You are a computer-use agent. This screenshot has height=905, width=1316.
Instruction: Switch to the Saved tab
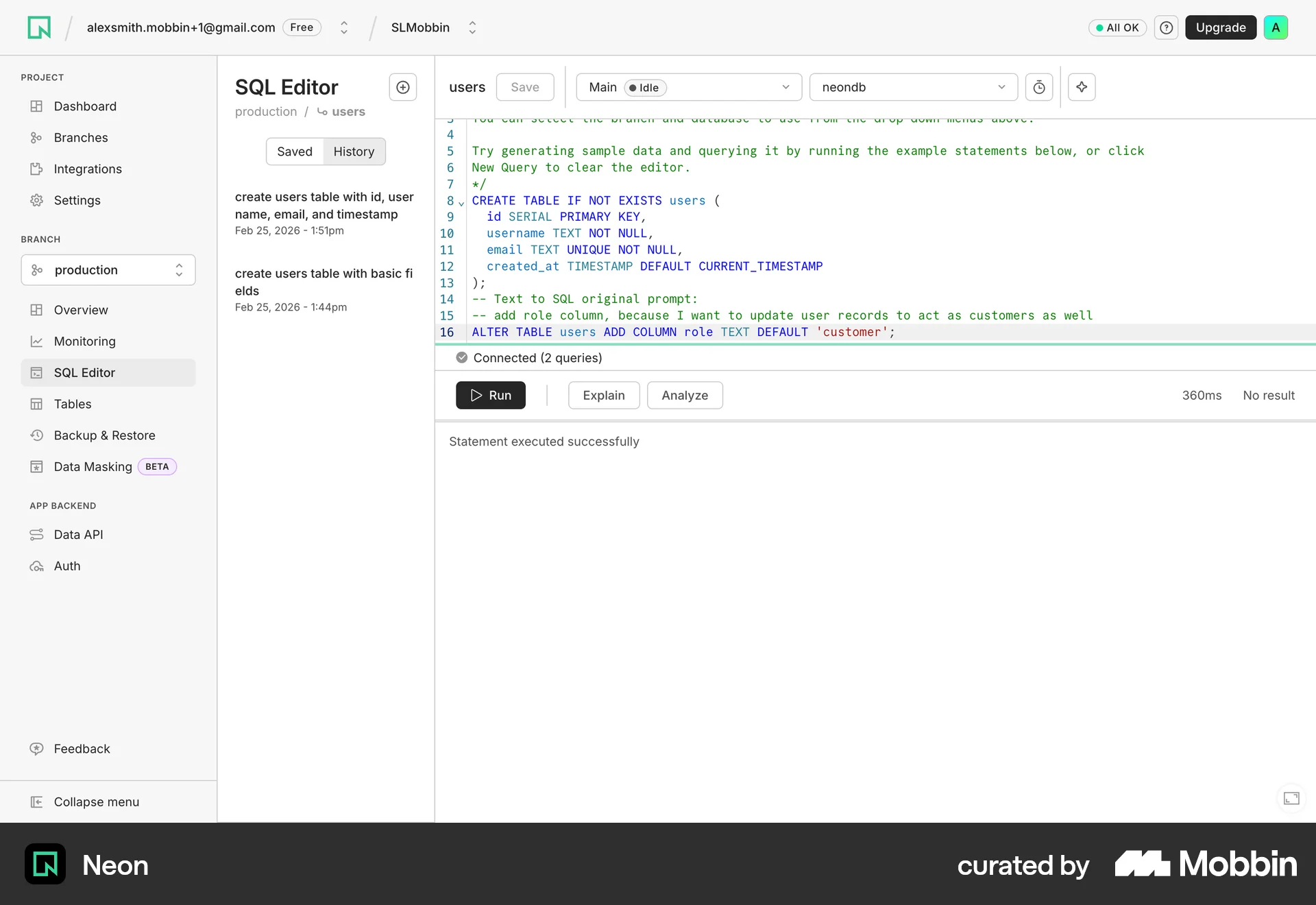tap(295, 152)
